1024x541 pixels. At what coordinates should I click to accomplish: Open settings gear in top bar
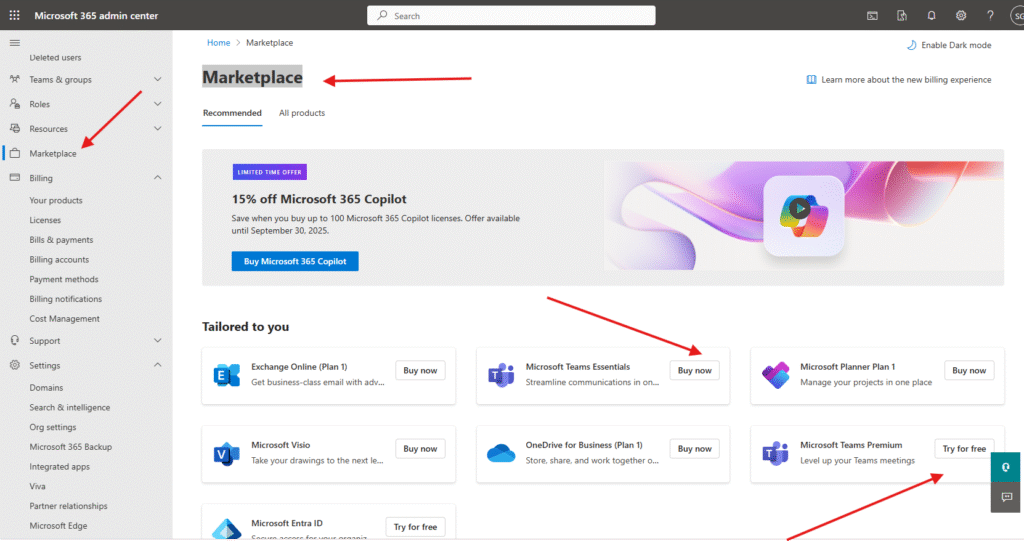pos(961,15)
